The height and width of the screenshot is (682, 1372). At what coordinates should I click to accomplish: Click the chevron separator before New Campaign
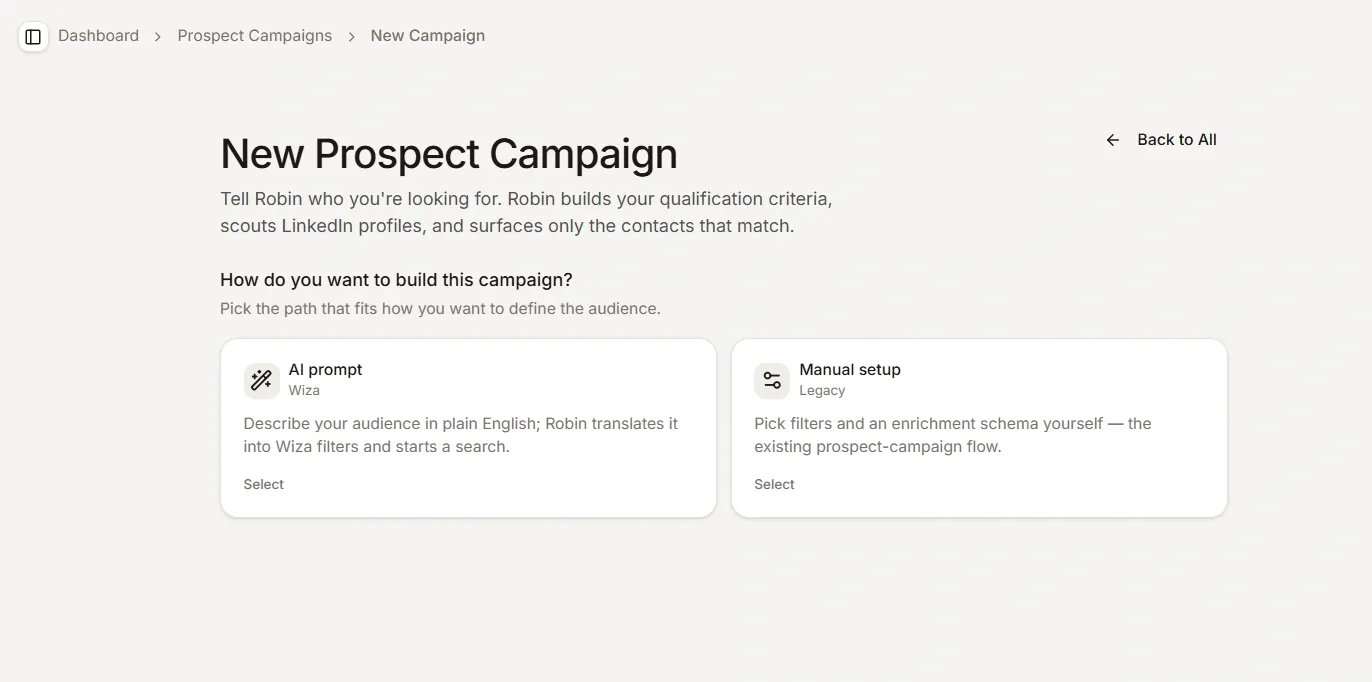[351, 36]
